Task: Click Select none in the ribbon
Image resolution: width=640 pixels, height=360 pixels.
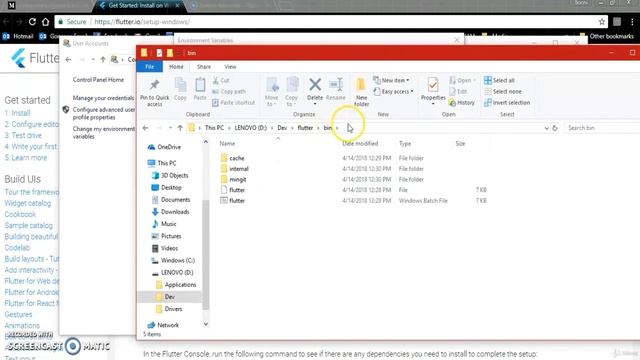Action: click(503, 91)
